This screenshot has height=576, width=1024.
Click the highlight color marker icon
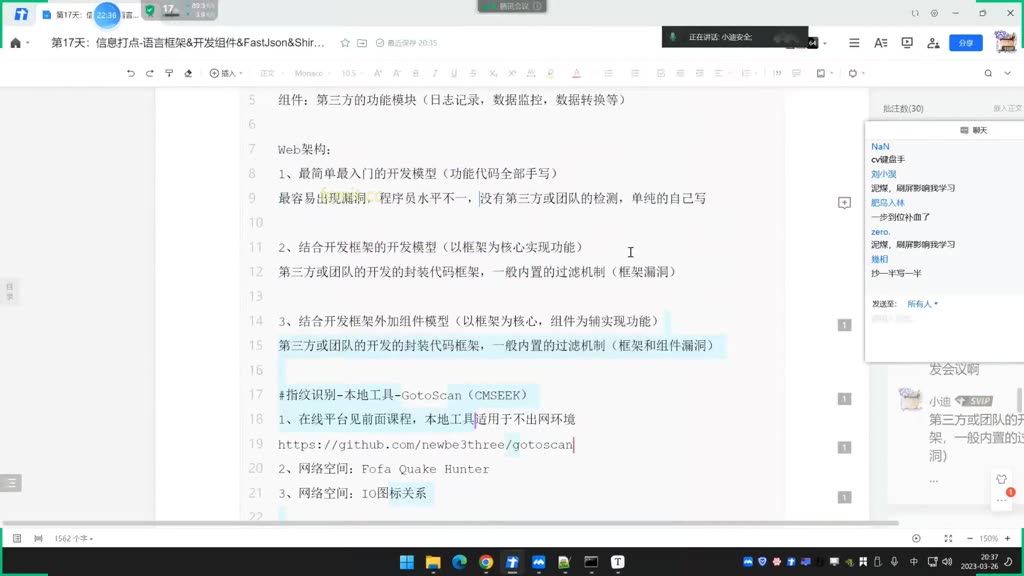551,73
